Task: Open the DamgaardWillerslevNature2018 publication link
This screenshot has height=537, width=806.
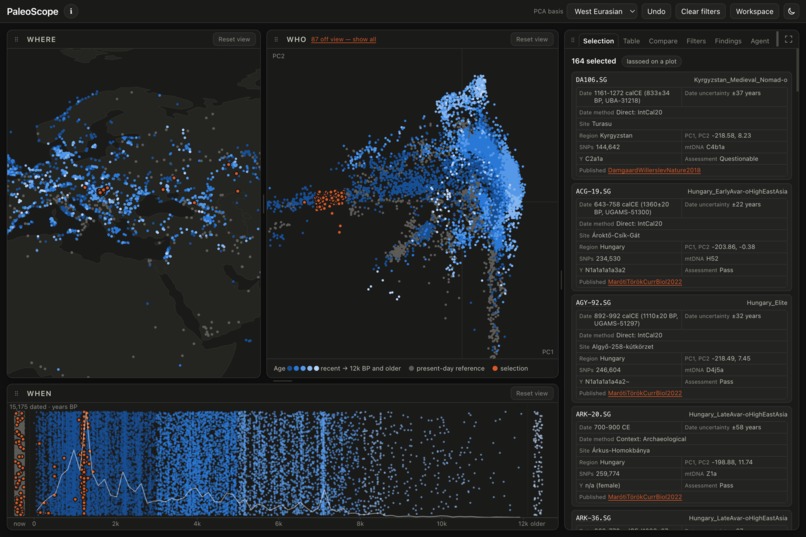Action: (x=654, y=170)
